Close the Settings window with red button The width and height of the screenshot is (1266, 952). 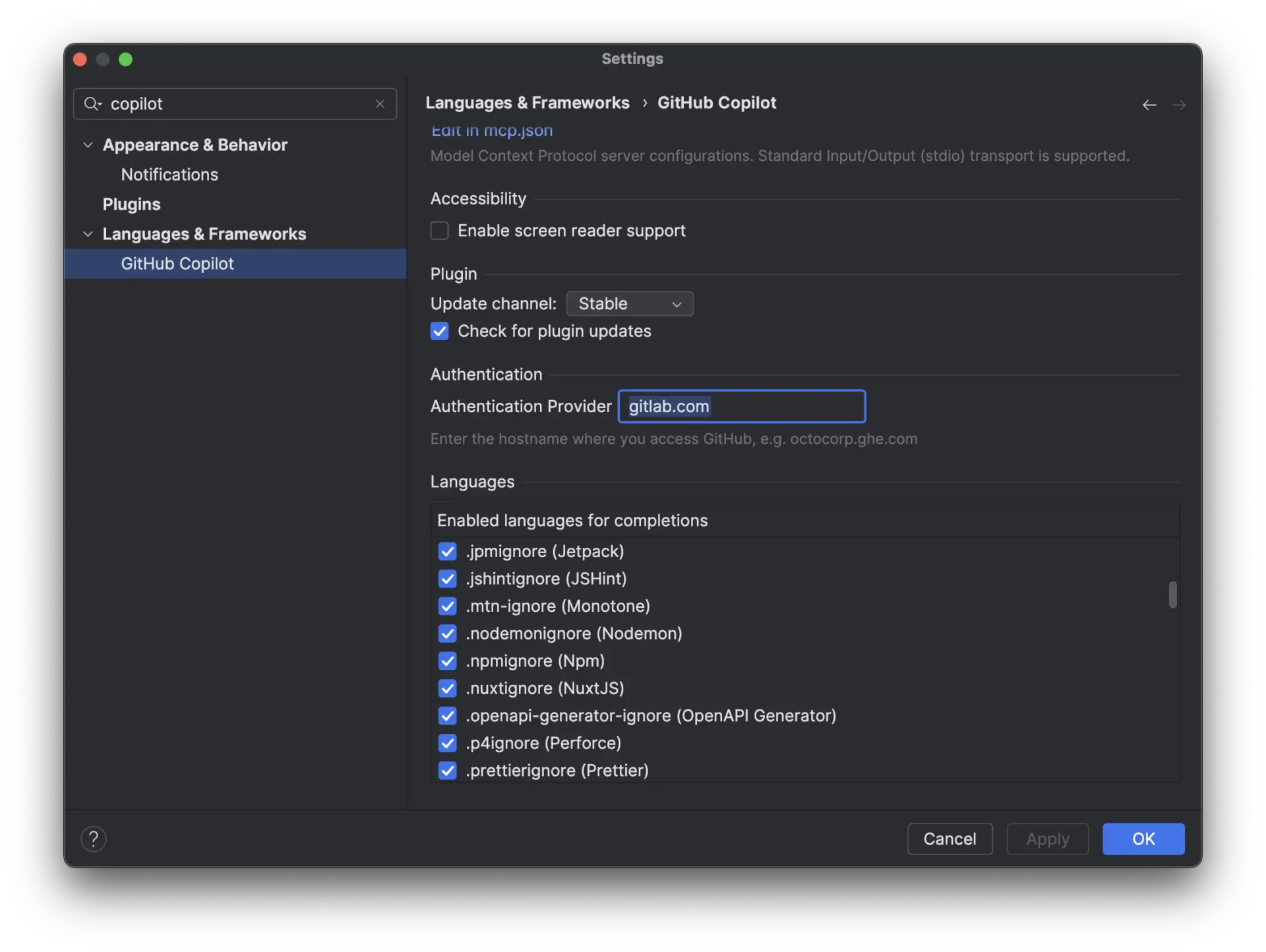click(80, 59)
